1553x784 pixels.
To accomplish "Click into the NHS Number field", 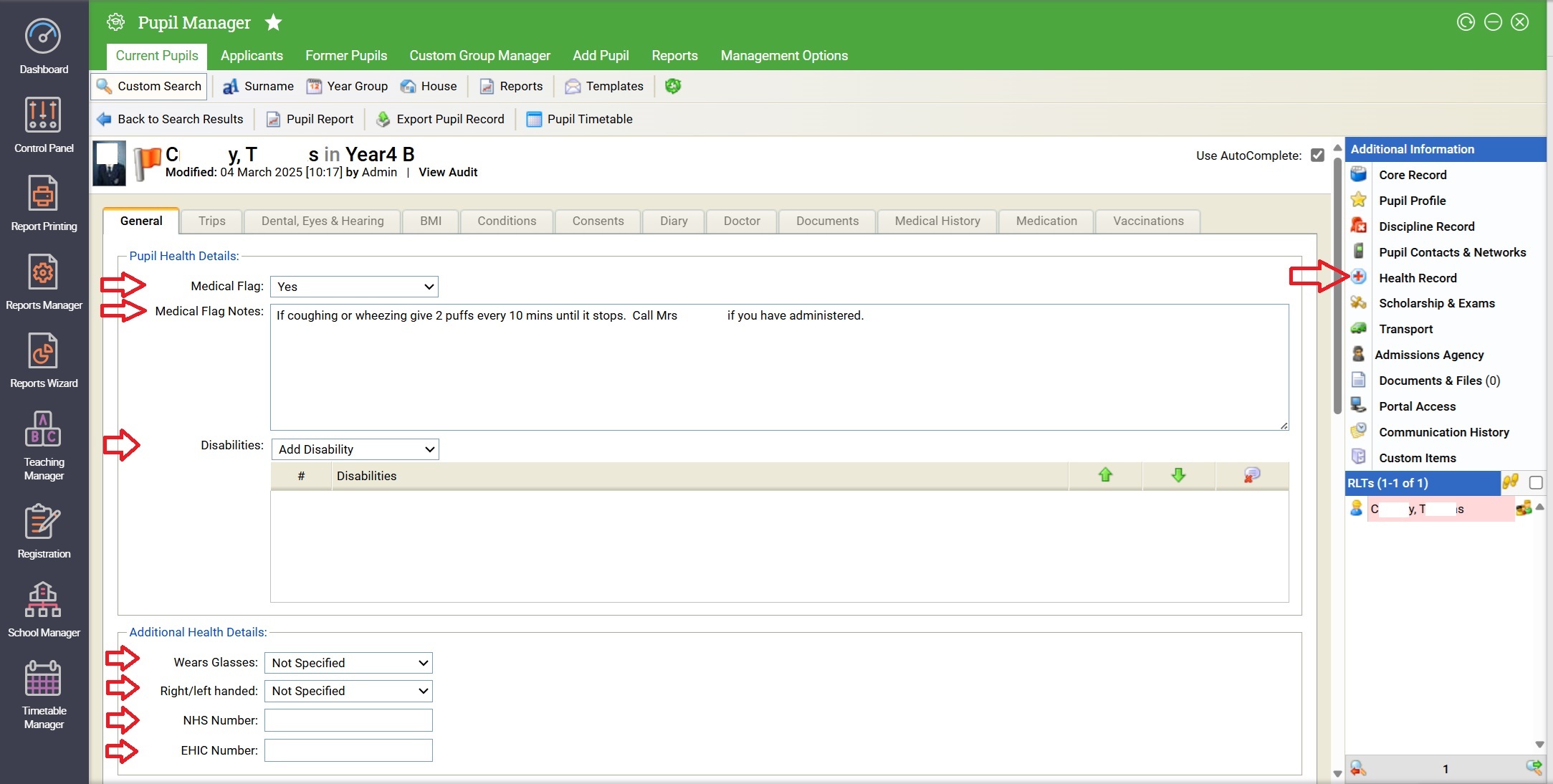I will tap(348, 720).
